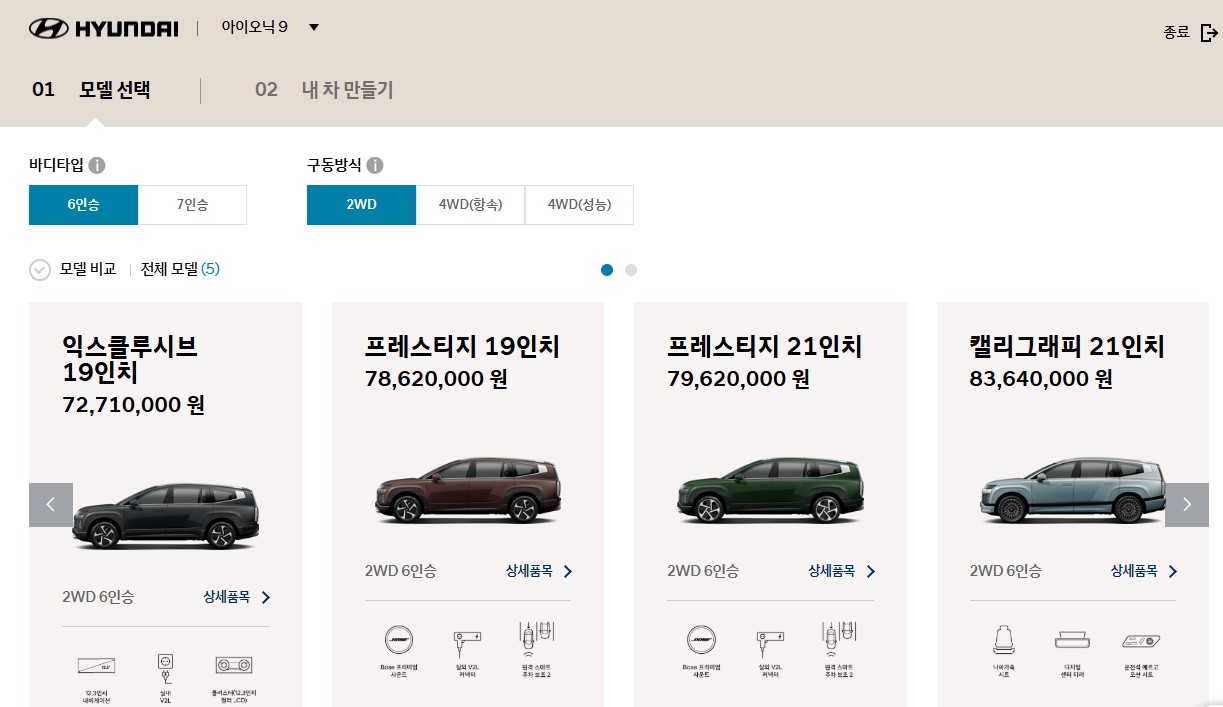Click the 72,710,000 원 price

pos(133,405)
